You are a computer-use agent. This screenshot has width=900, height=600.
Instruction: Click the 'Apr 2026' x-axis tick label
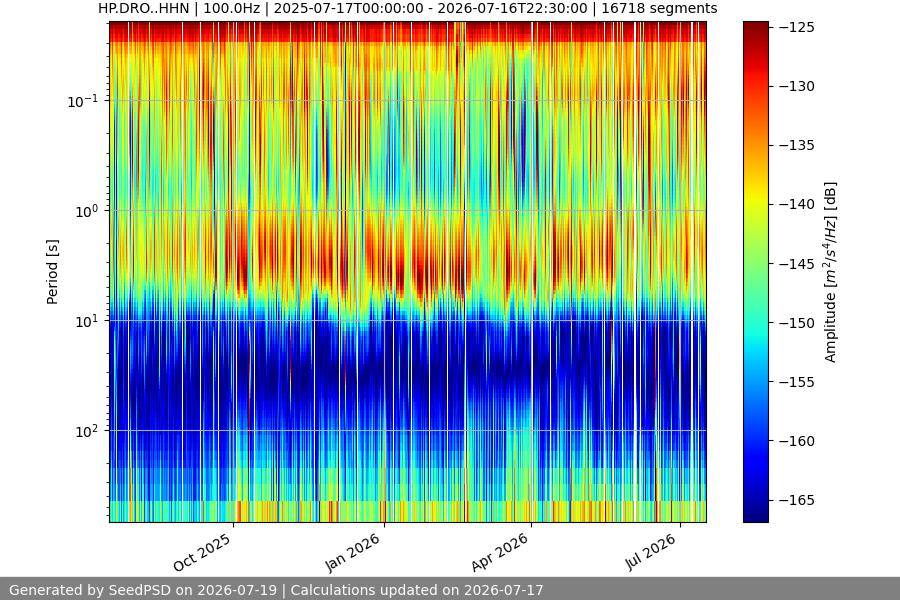[x=499, y=552]
